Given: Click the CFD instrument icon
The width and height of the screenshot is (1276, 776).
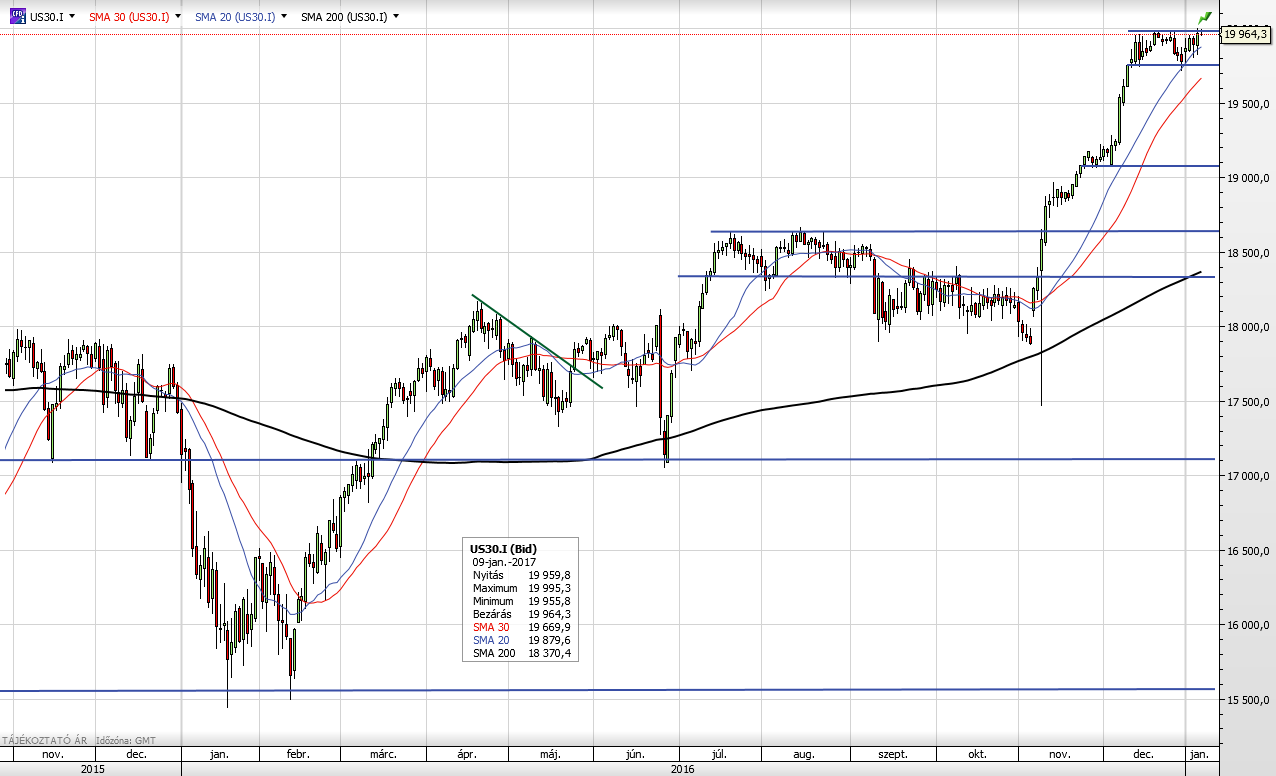Looking at the screenshot, I should (x=18, y=16).
